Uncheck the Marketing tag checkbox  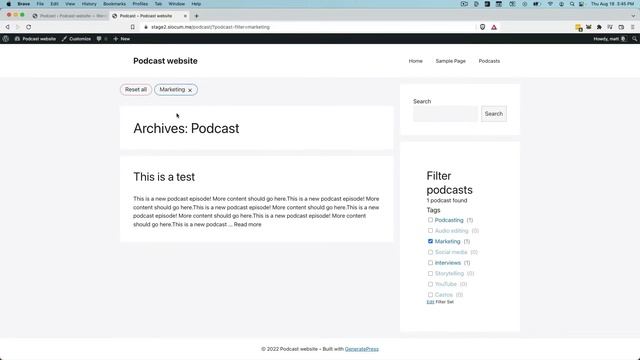click(x=430, y=241)
